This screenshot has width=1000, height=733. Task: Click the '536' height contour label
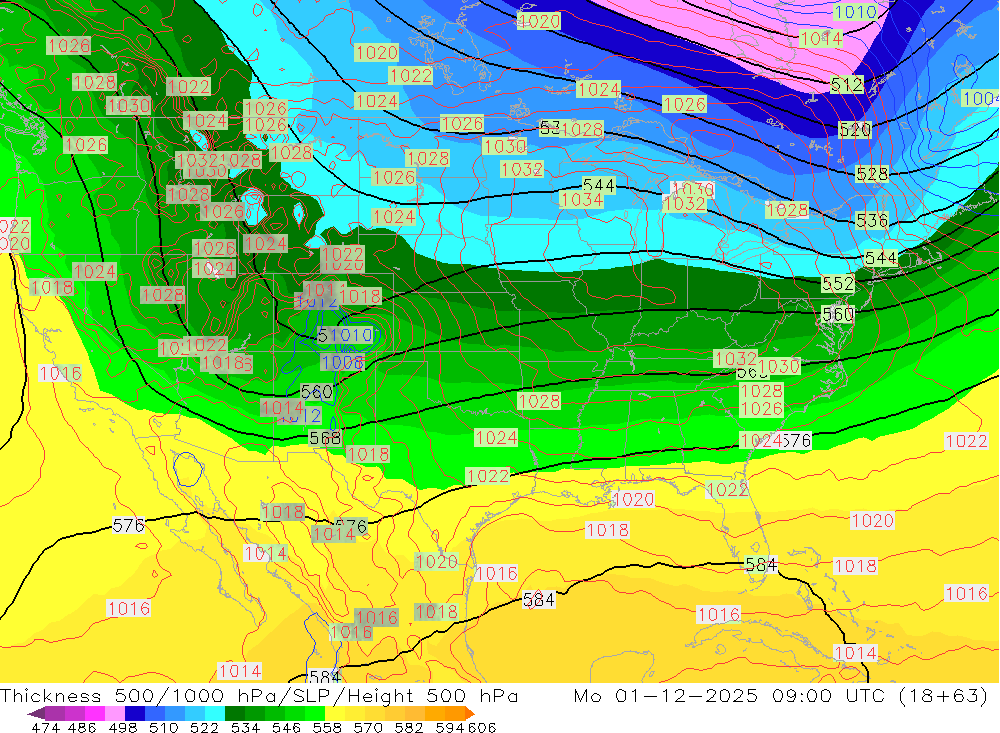(872, 220)
